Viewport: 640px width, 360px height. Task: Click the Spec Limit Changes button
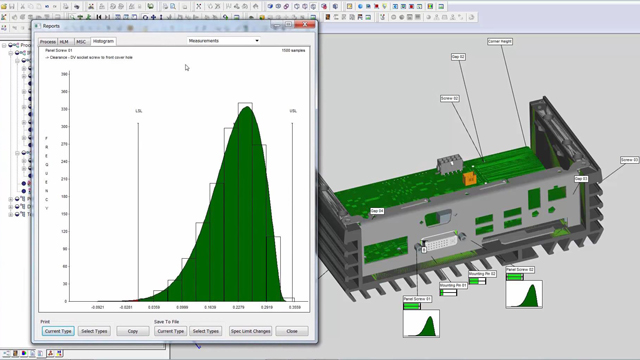click(250, 331)
